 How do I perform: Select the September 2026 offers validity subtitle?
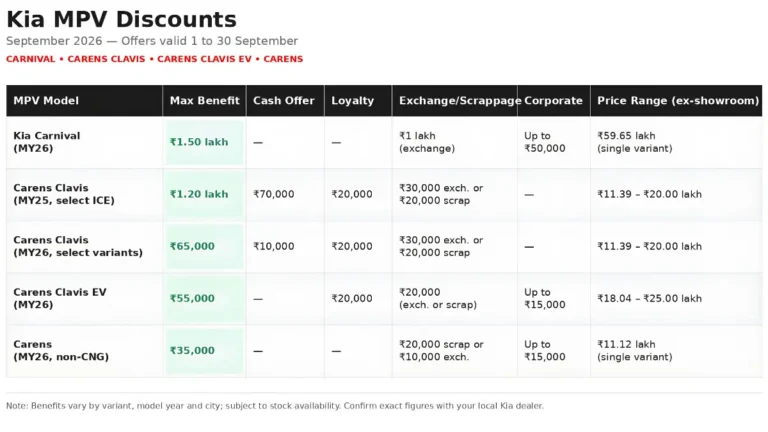click(152, 41)
